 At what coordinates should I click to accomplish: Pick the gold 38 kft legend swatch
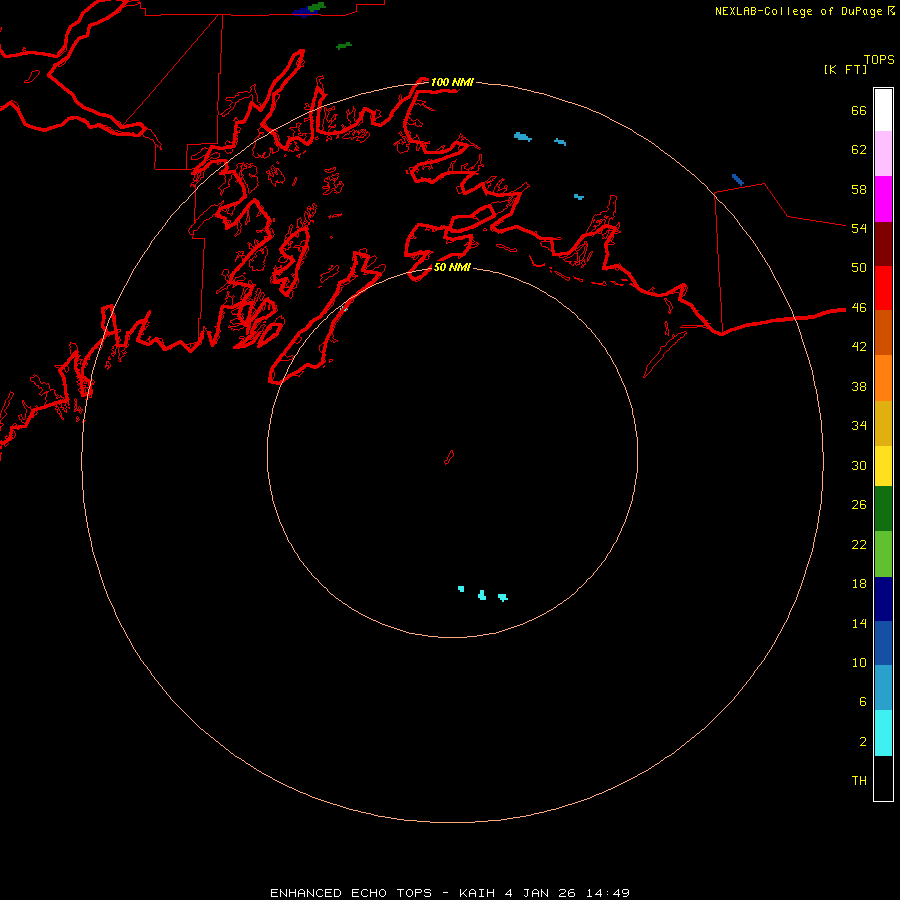coord(883,423)
